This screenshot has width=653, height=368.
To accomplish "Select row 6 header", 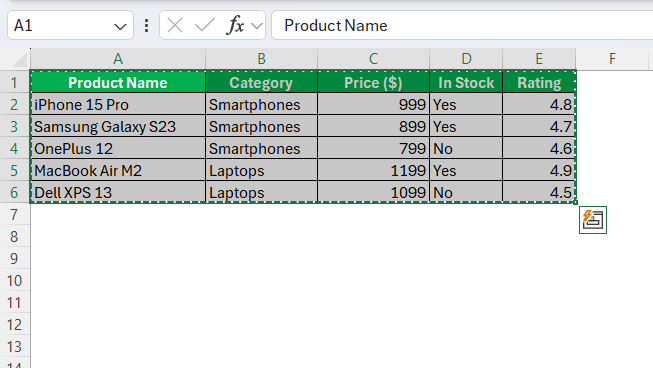I will 15,192.
